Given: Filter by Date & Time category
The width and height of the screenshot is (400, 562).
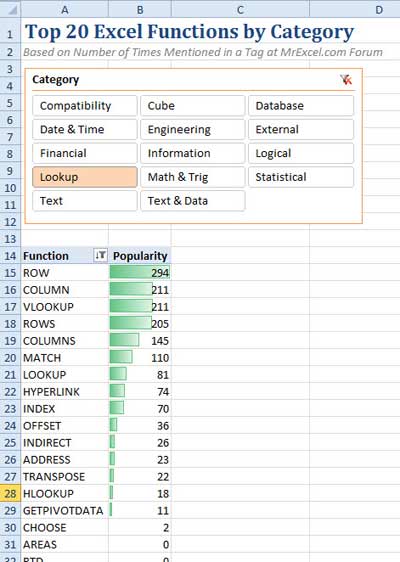Looking at the screenshot, I should (x=85, y=129).
